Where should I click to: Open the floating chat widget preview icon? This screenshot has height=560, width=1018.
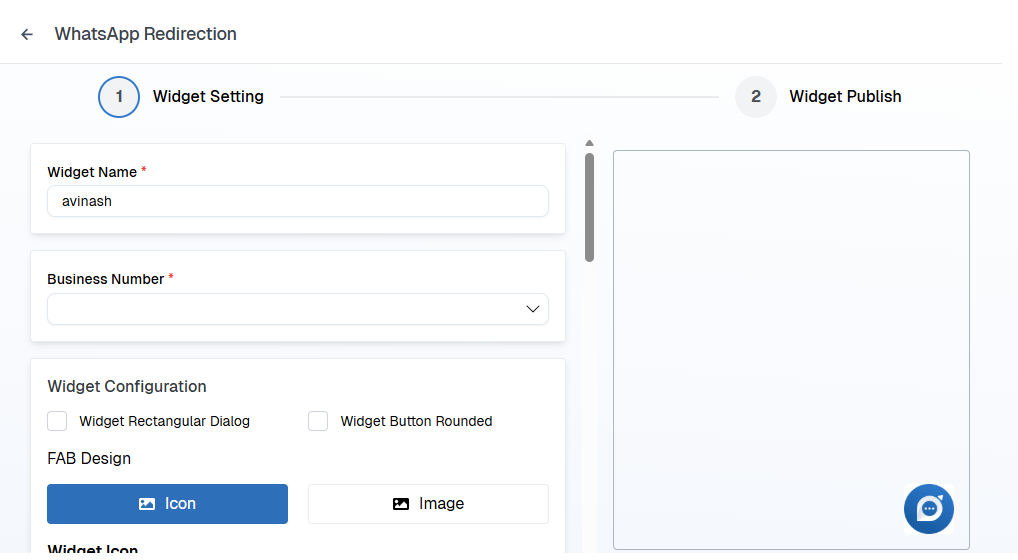point(928,509)
